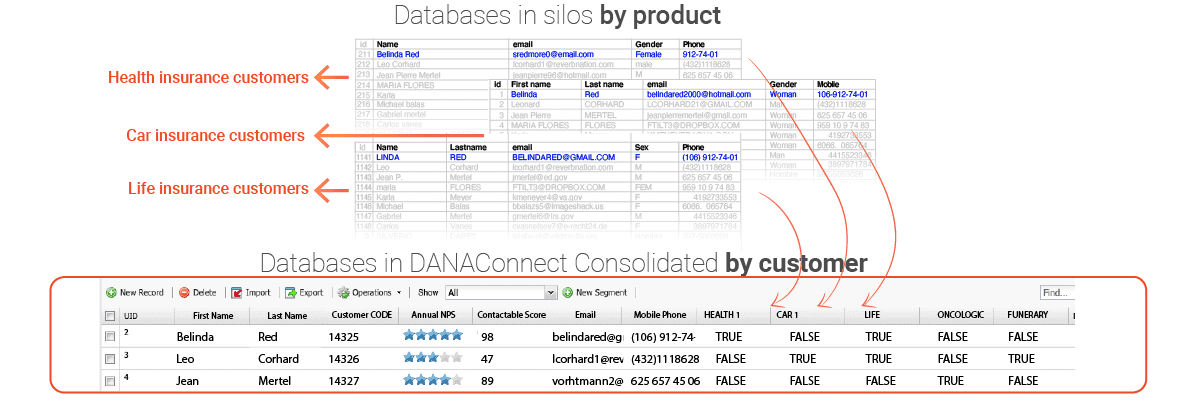Click the email cell lcorhard1@rev
1201x401 pixels.
tap(587, 360)
